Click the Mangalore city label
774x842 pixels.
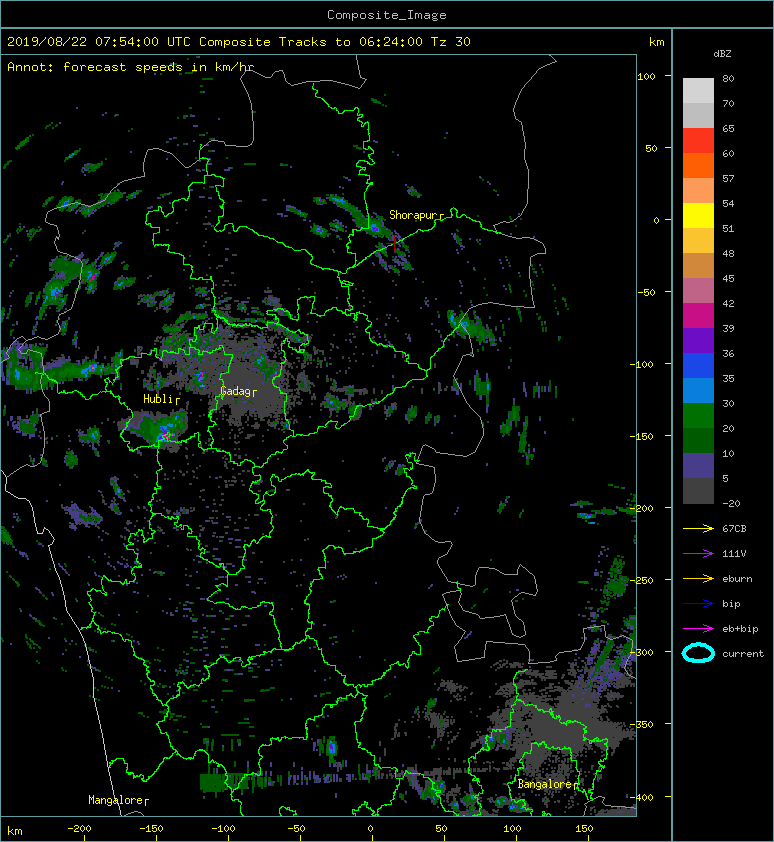point(115,800)
